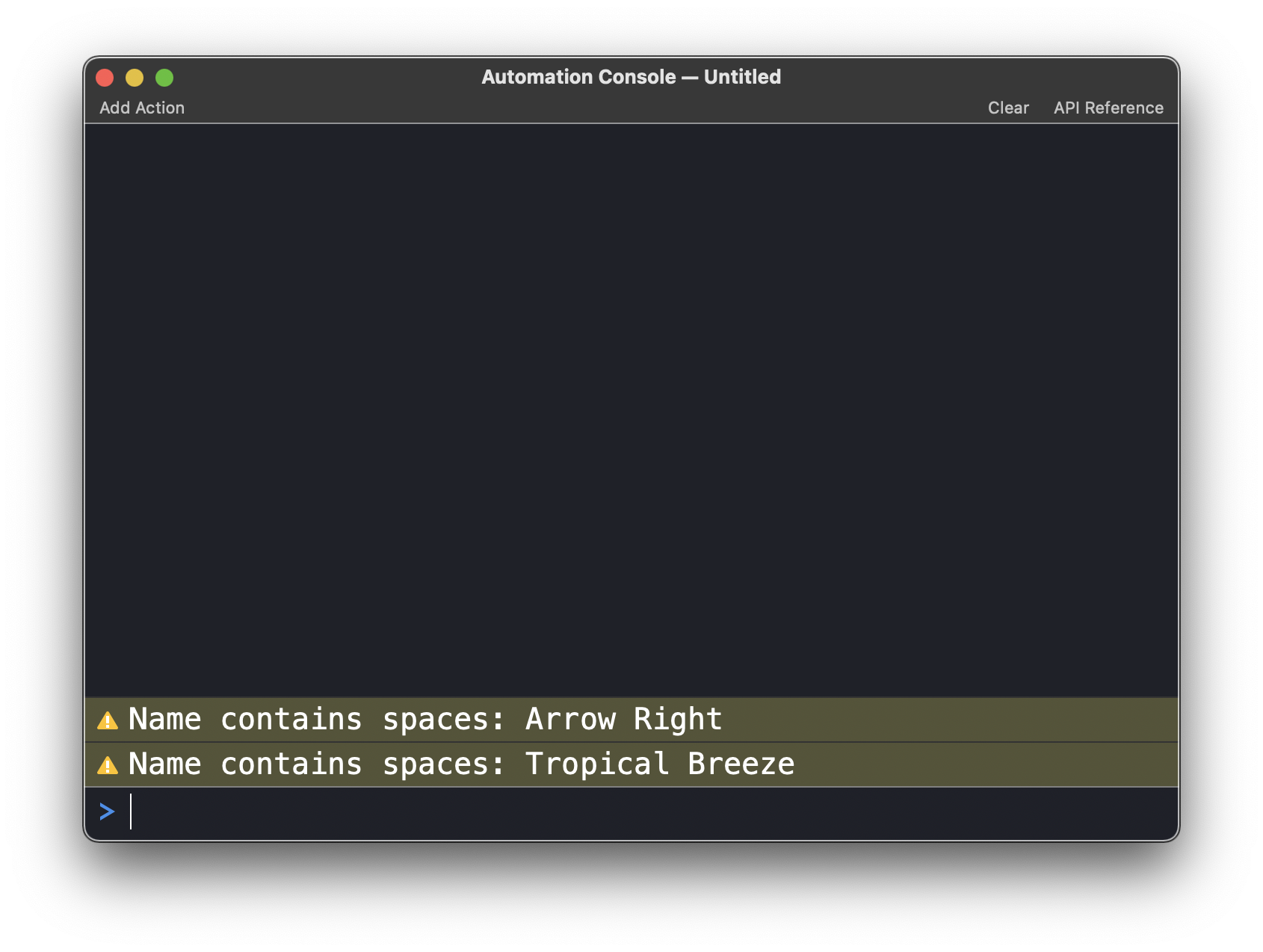Click the word 'Reference' in the toolbar
The height and width of the screenshot is (952, 1263).
click(1124, 108)
